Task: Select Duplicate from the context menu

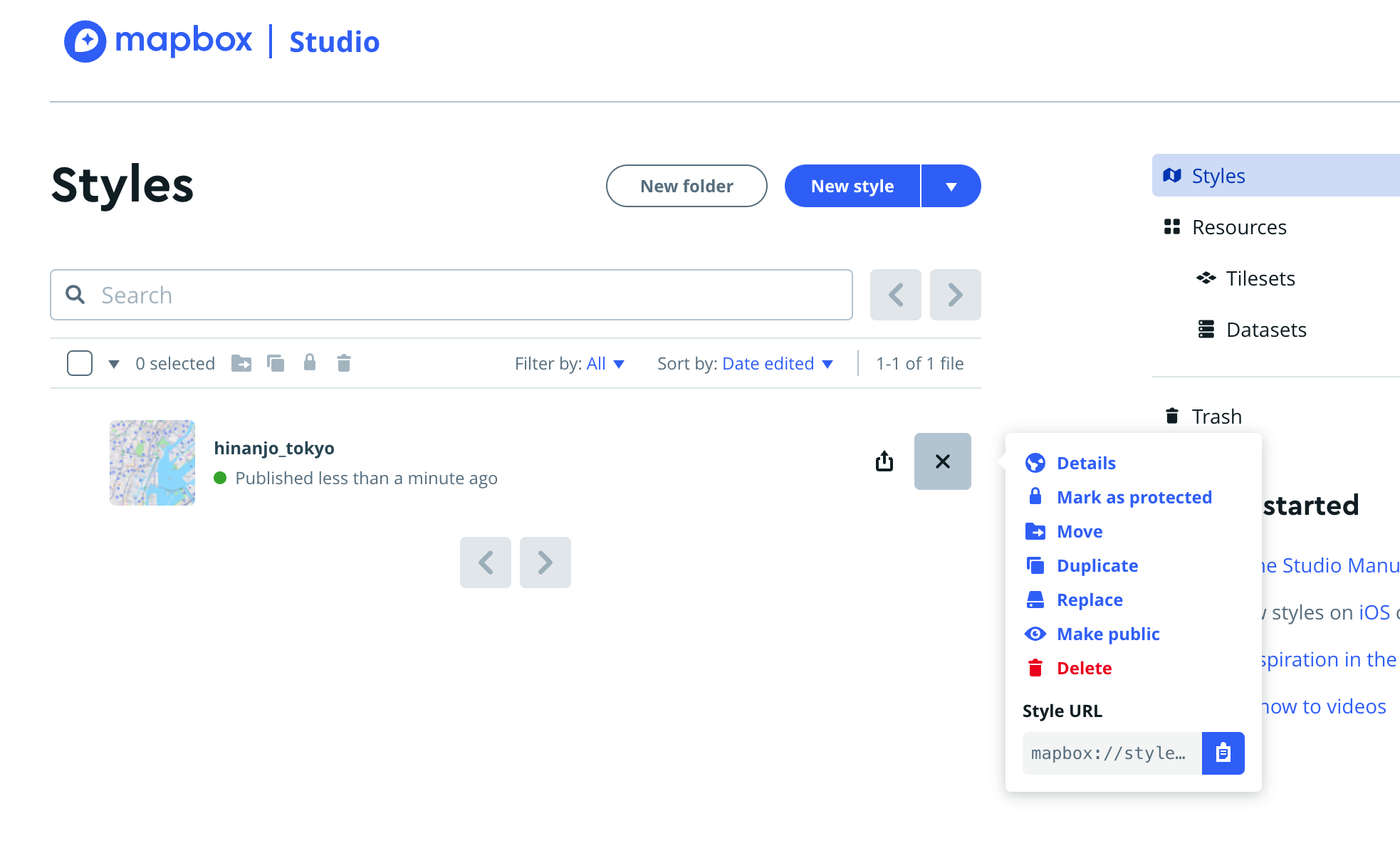Action: [x=1097, y=565]
